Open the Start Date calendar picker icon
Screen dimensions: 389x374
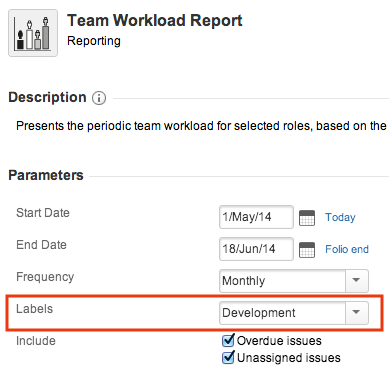(307, 218)
